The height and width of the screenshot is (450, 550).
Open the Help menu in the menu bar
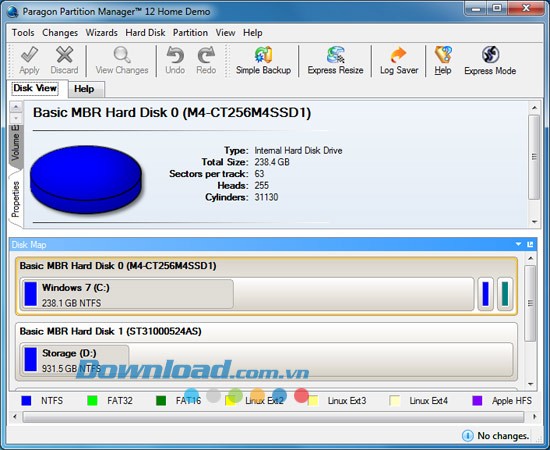pyautogui.click(x=253, y=33)
